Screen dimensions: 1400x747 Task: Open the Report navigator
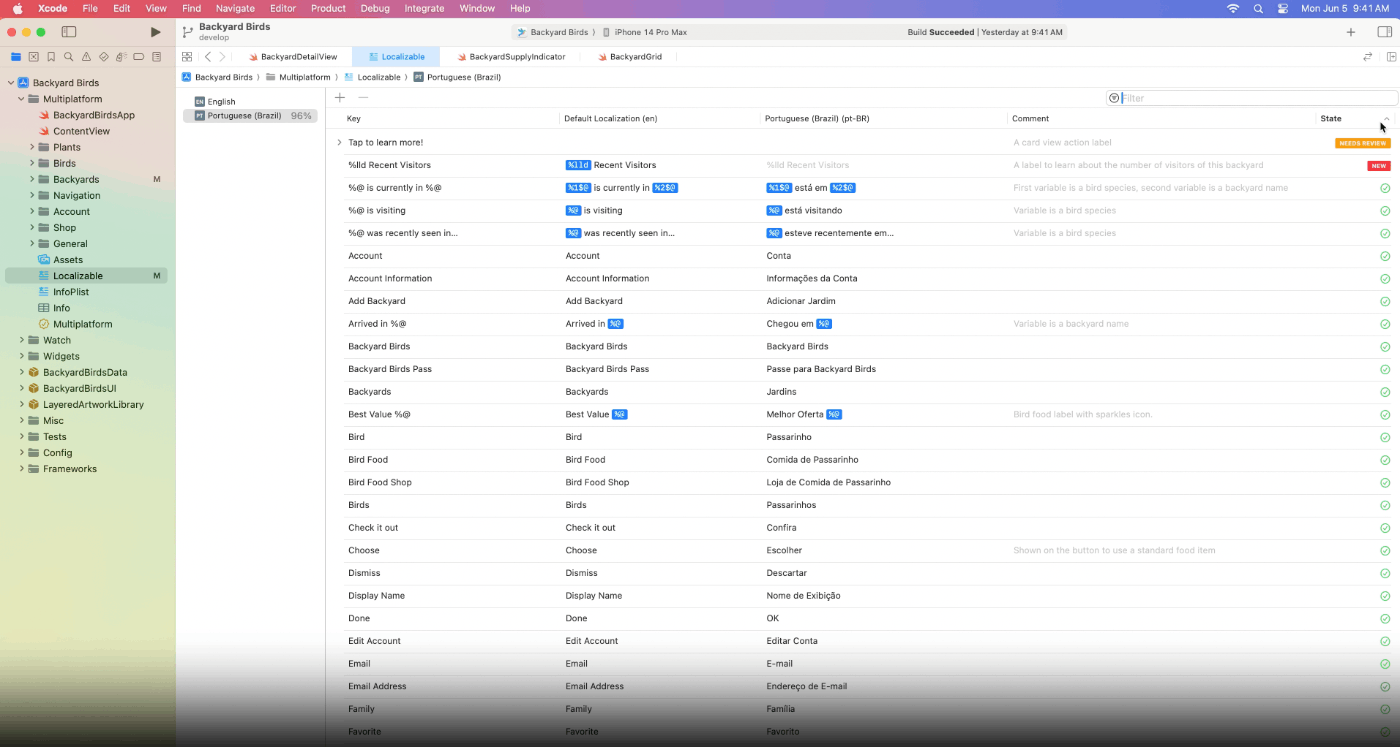156,57
